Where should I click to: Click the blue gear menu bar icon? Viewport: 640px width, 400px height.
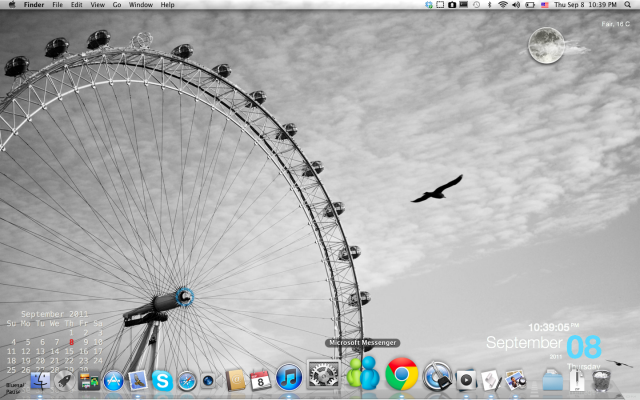[429, 5]
